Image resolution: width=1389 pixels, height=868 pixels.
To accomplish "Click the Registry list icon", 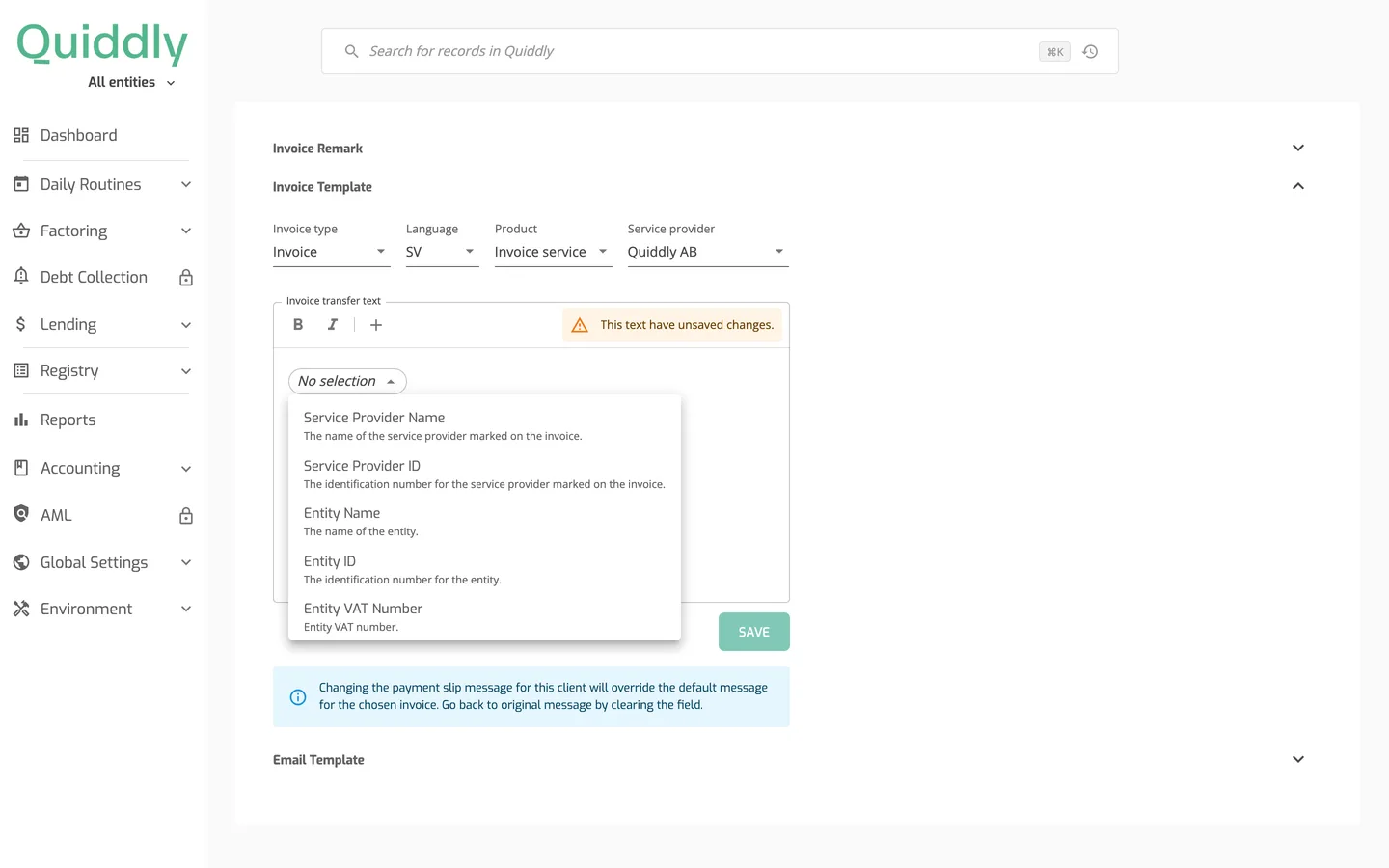I will [x=21, y=370].
